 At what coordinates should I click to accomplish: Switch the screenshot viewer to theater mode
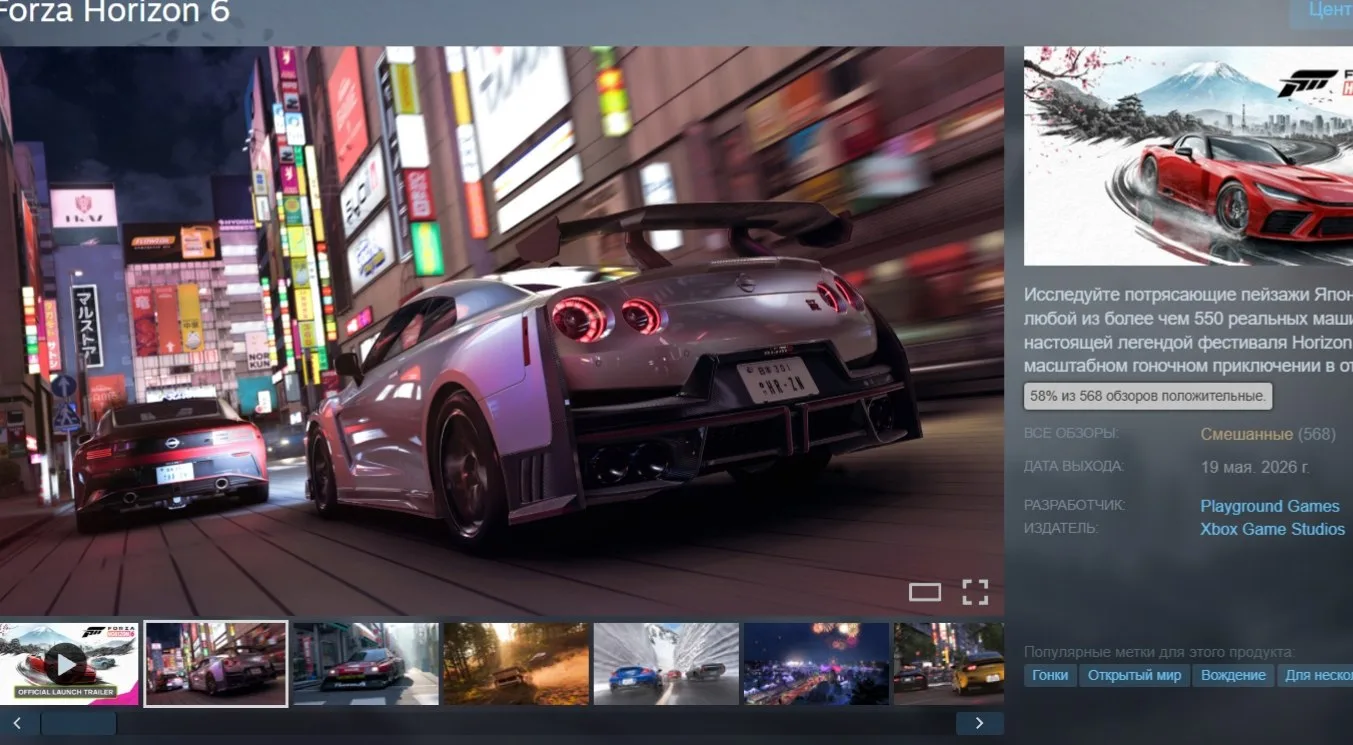(x=924, y=592)
